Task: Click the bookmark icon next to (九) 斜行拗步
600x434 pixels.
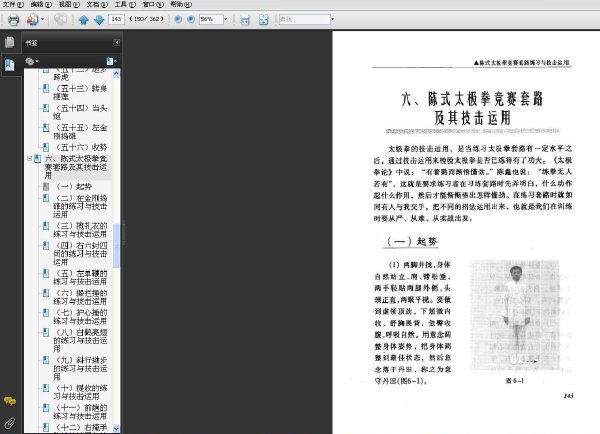Action: click(x=46, y=360)
